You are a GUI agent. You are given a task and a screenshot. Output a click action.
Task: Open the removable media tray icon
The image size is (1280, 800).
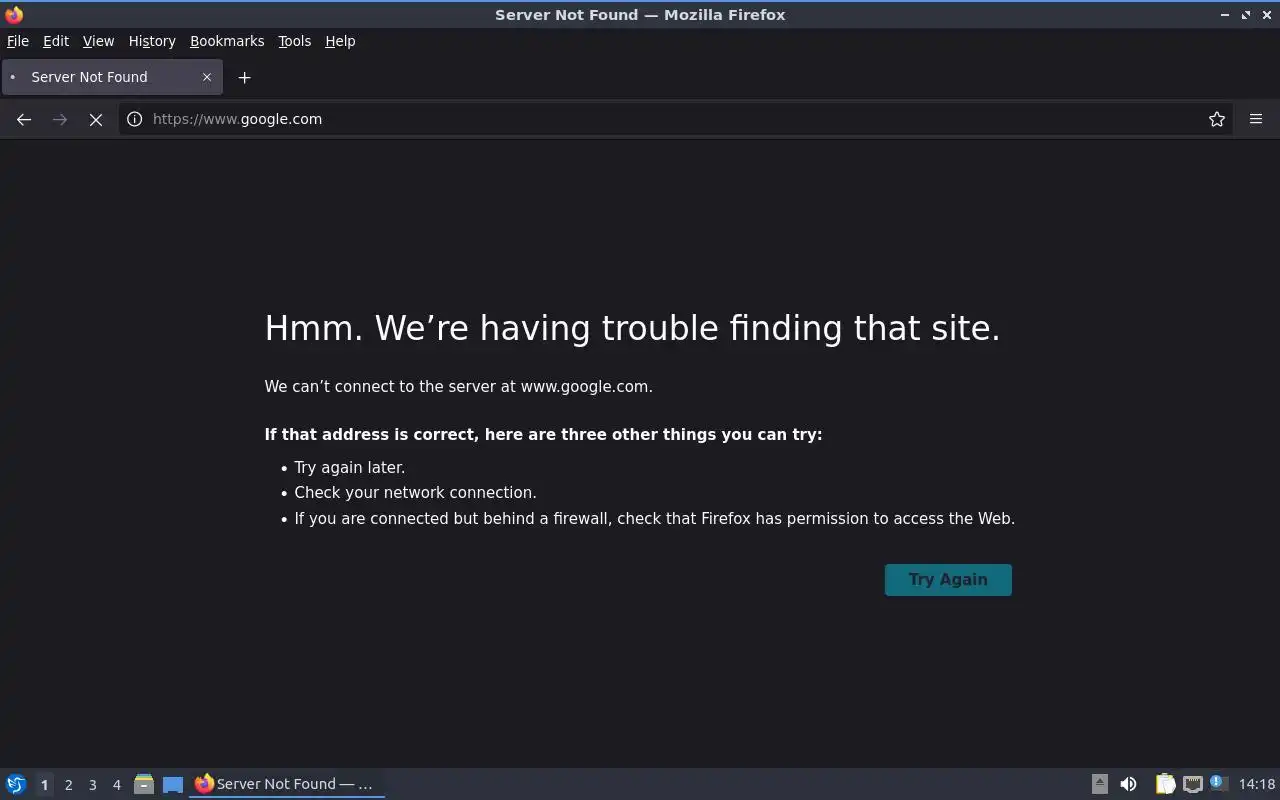[x=1099, y=784]
